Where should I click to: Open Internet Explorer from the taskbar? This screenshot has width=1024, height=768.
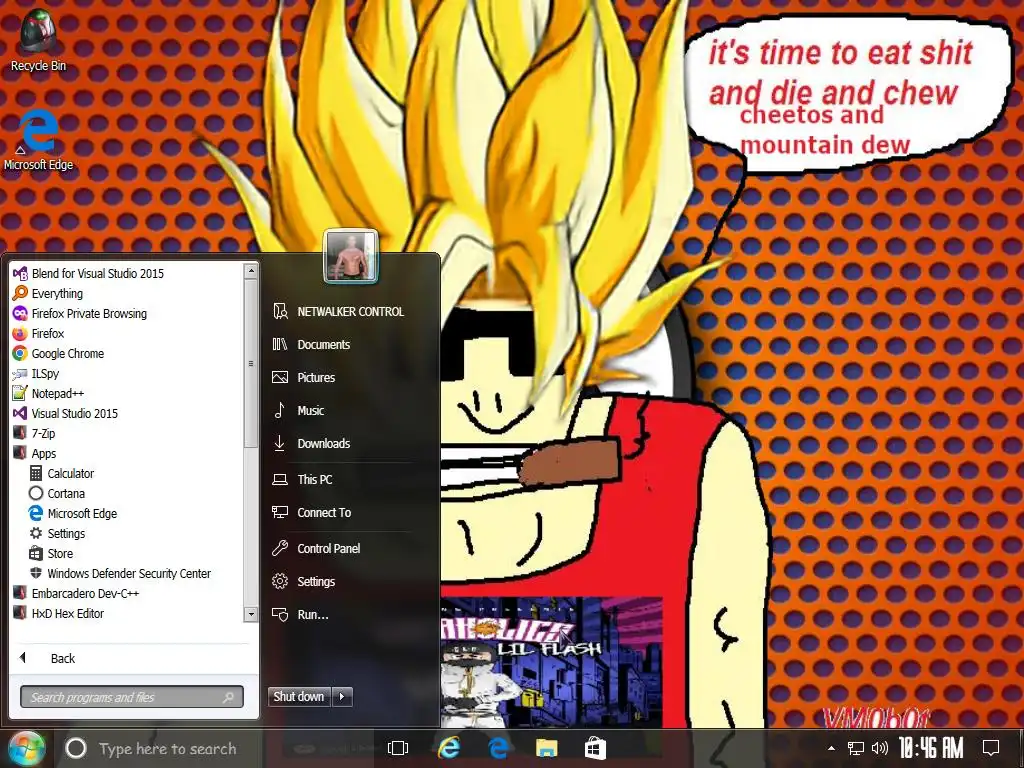[x=449, y=748]
